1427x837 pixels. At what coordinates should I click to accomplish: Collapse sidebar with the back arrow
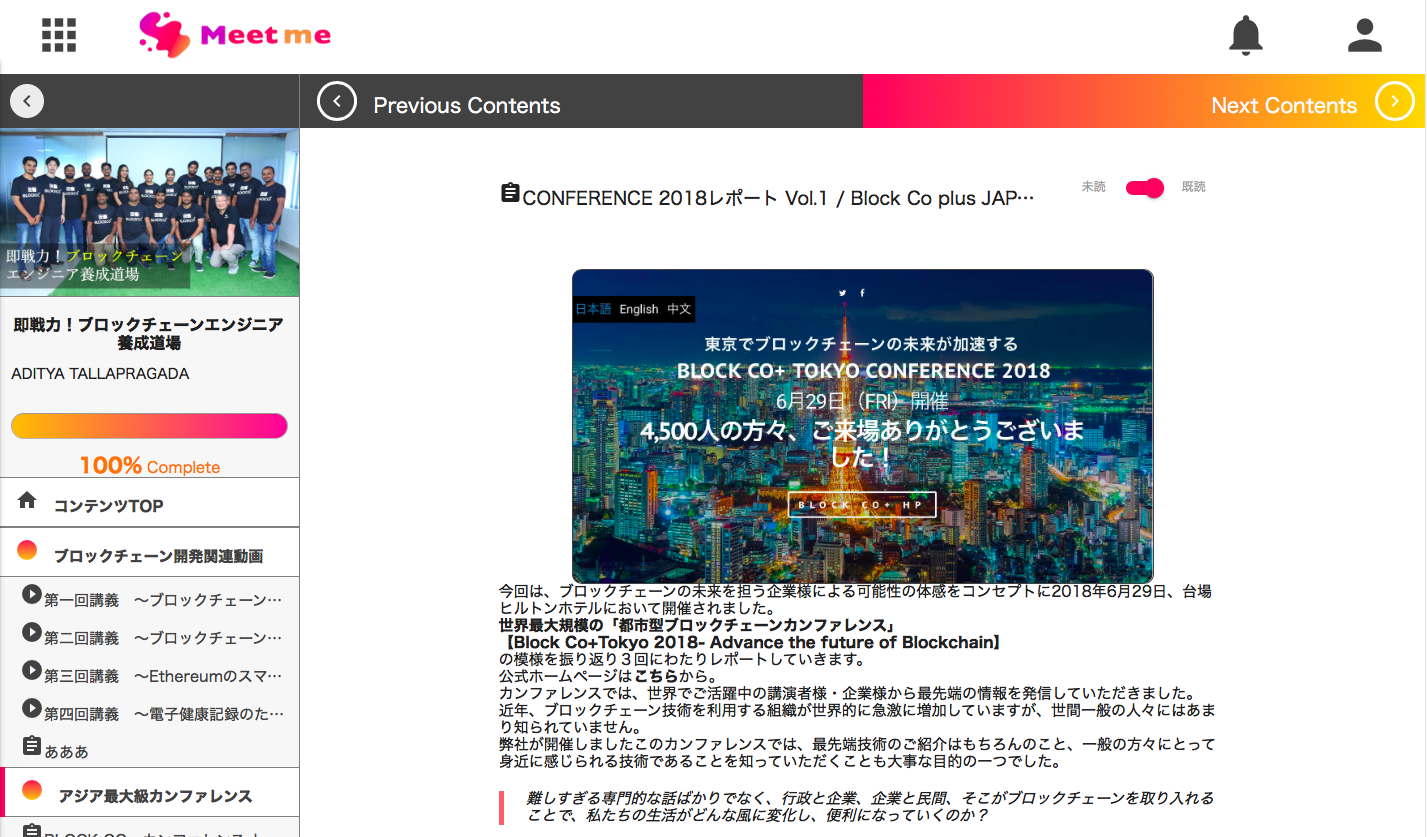(x=27, y=101)
